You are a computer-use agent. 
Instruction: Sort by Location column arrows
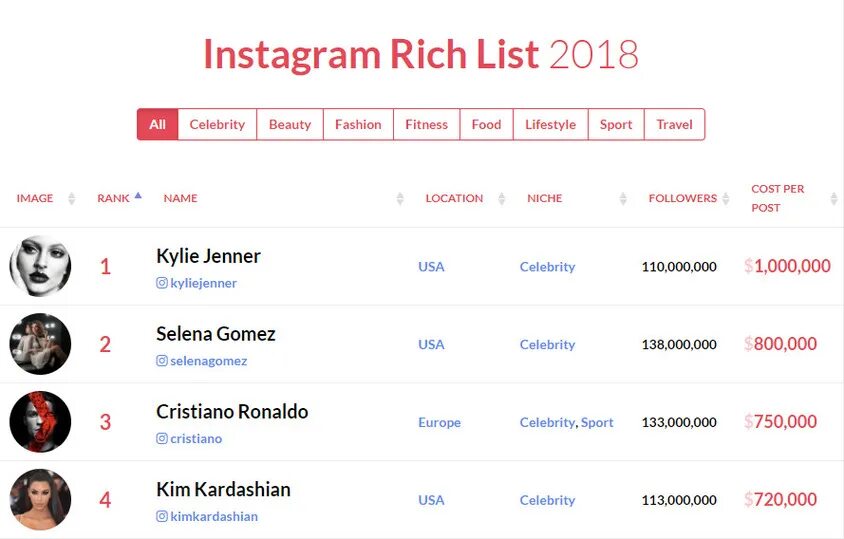click(x=502, y=199)
